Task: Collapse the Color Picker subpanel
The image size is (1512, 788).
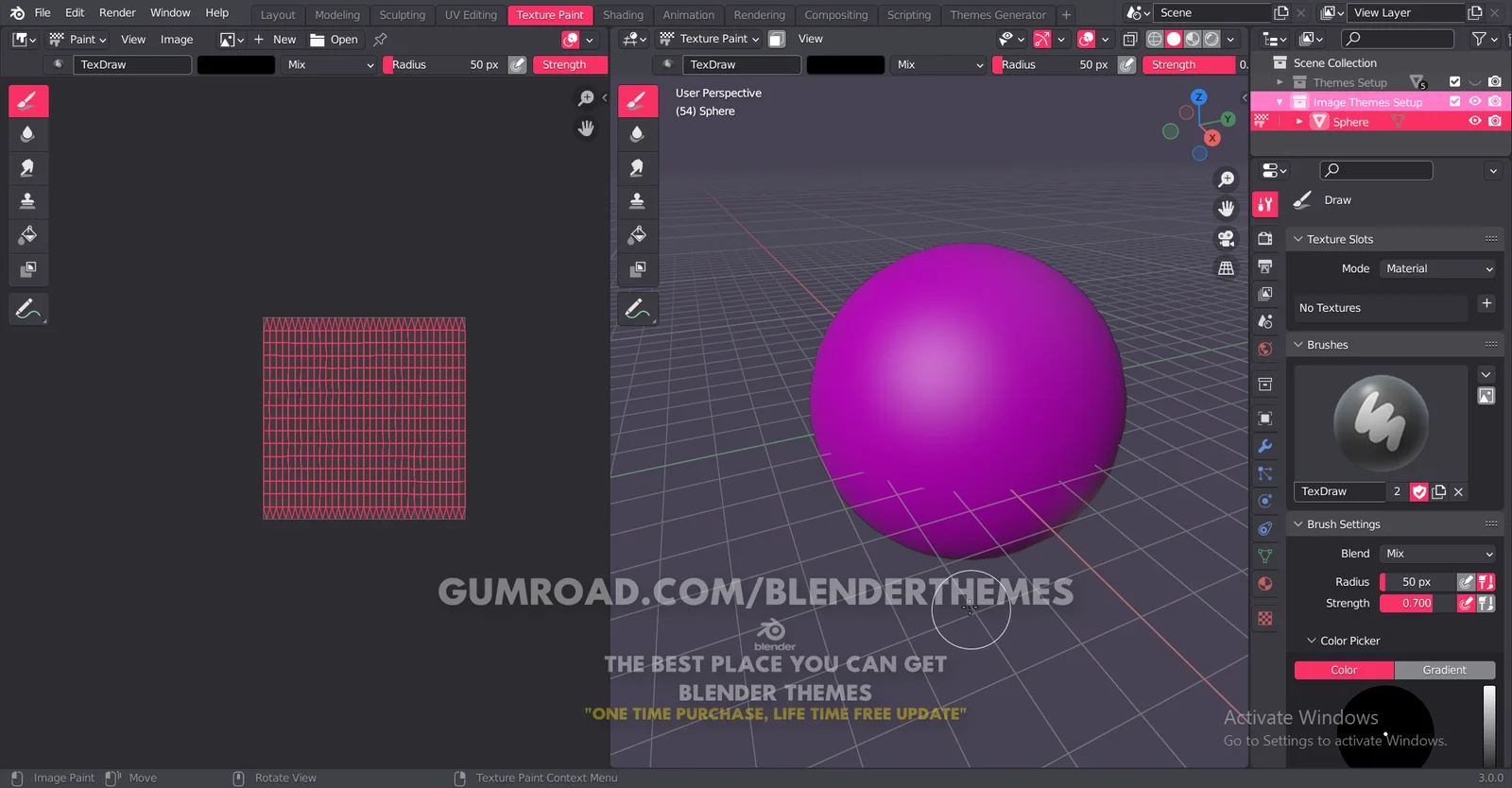Action: [x=1312, y=641]
